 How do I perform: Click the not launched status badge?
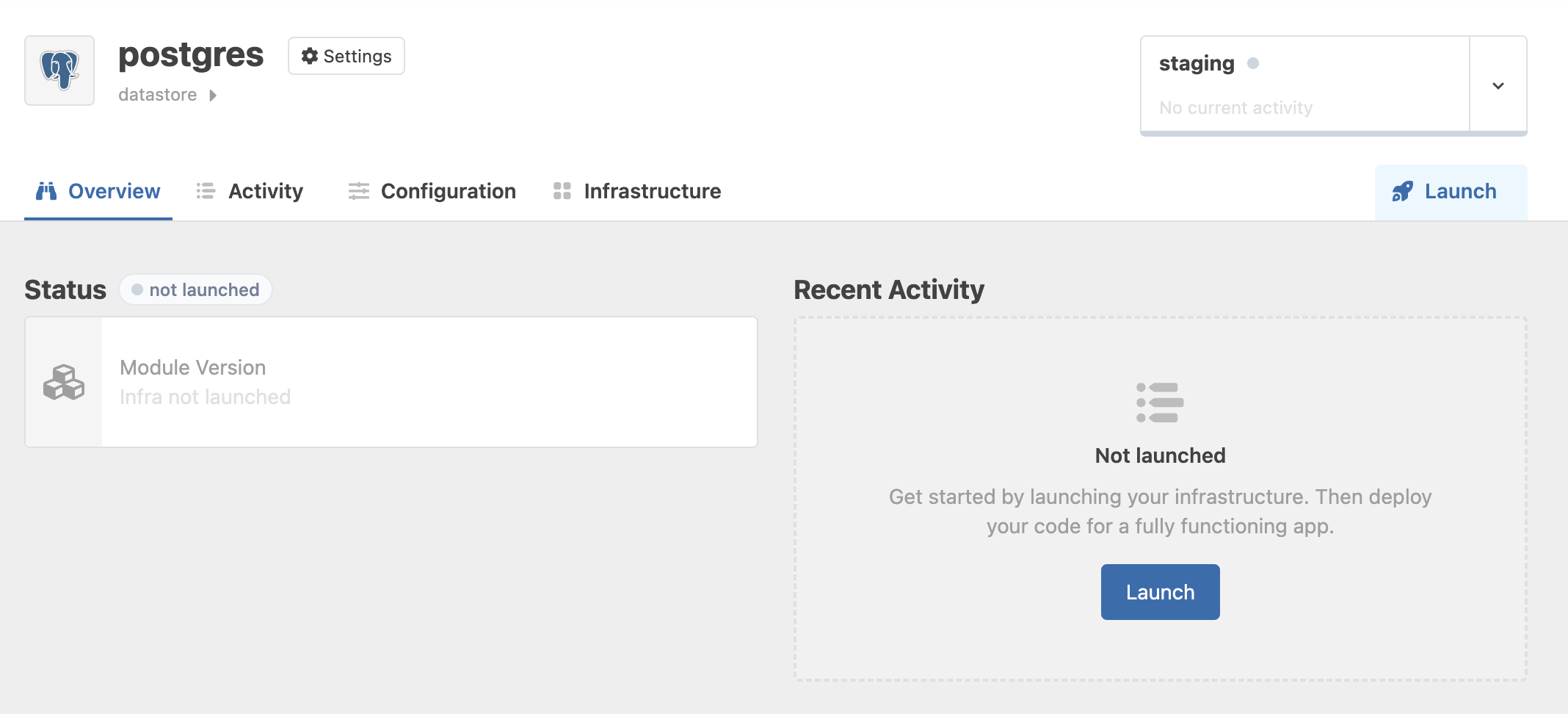(195, 289)
